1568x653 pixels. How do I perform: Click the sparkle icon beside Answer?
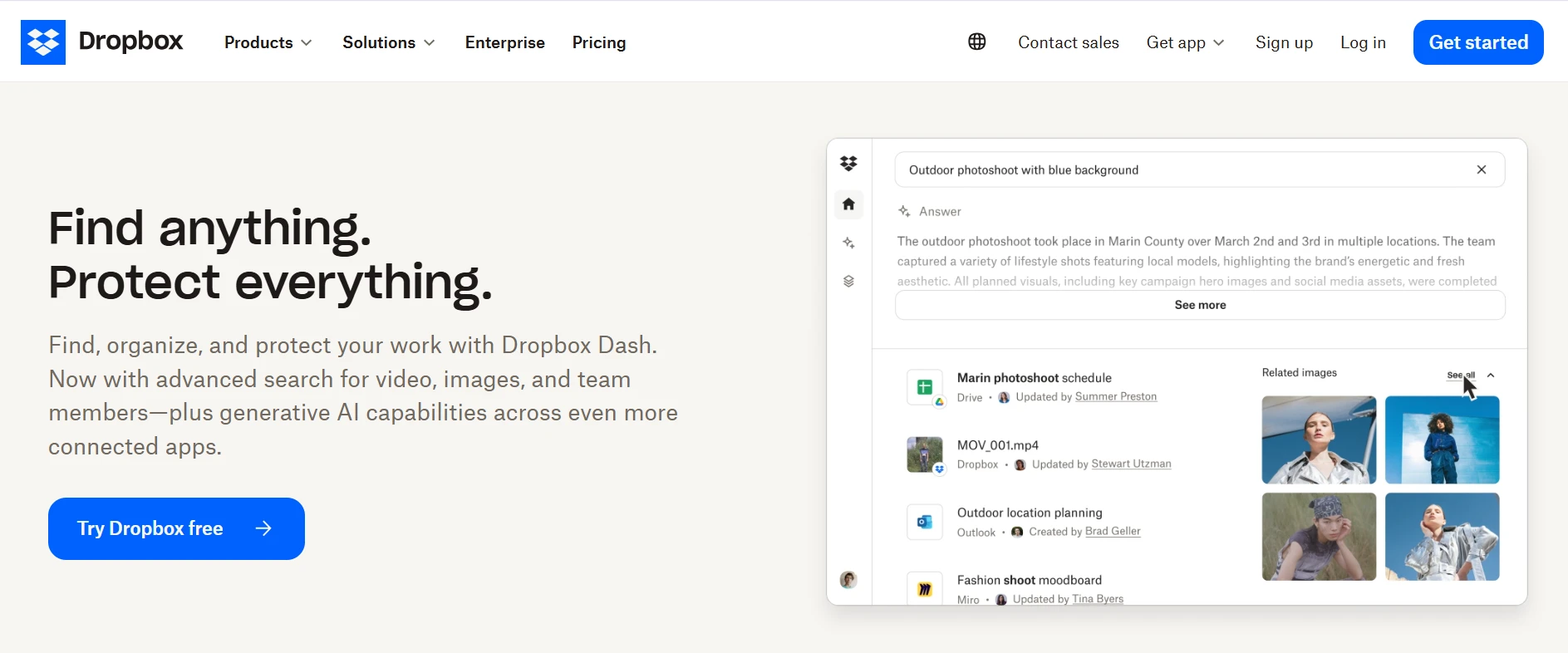pos(904,212)
